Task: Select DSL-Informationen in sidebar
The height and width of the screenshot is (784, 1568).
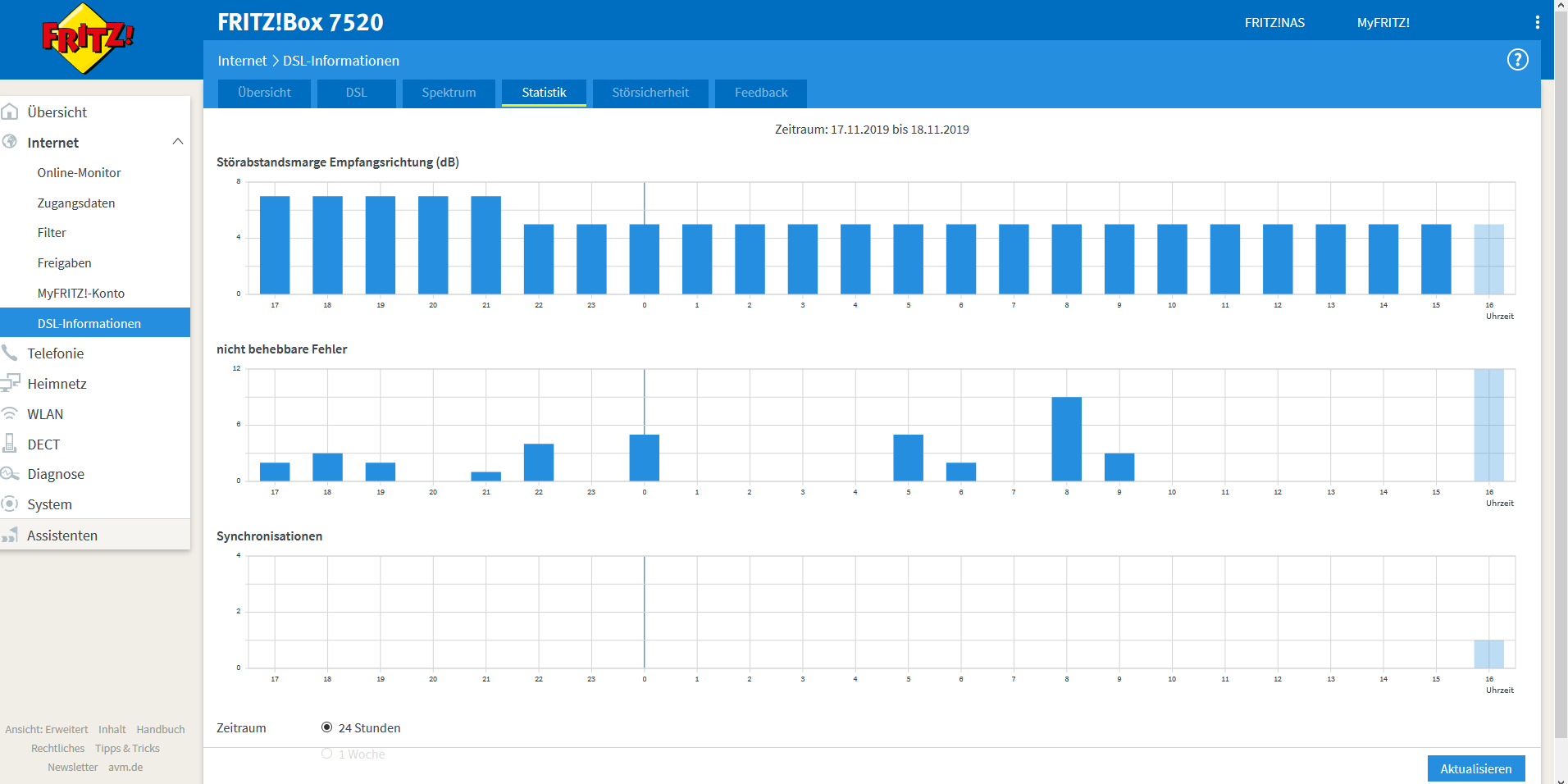Action: (95, 322)
